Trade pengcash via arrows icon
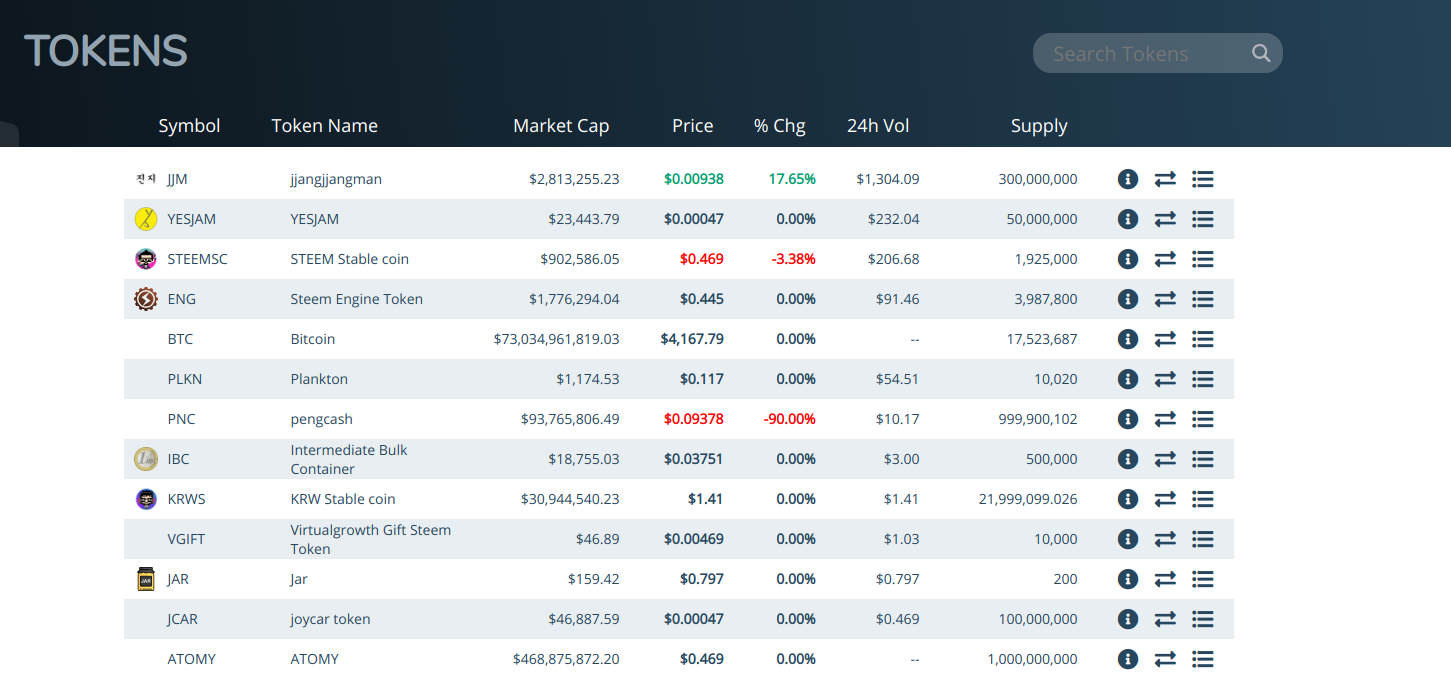This screenshot has width=1451, height=676. 1165,419
